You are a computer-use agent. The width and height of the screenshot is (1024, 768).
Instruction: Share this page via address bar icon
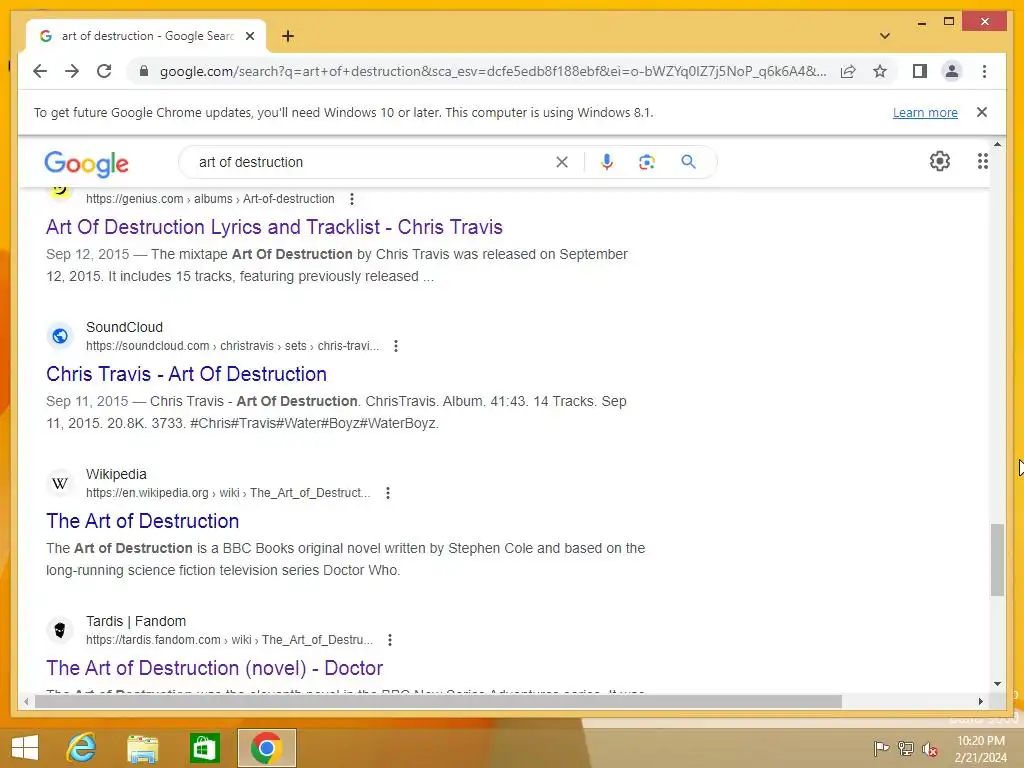tap(848, 71)
